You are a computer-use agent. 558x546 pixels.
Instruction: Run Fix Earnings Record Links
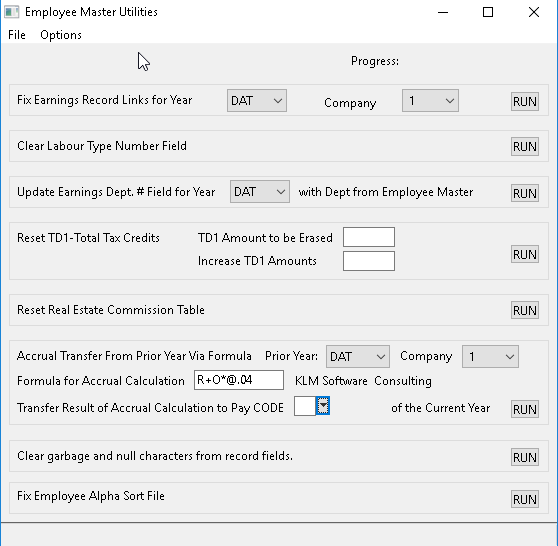pos(525,102)
